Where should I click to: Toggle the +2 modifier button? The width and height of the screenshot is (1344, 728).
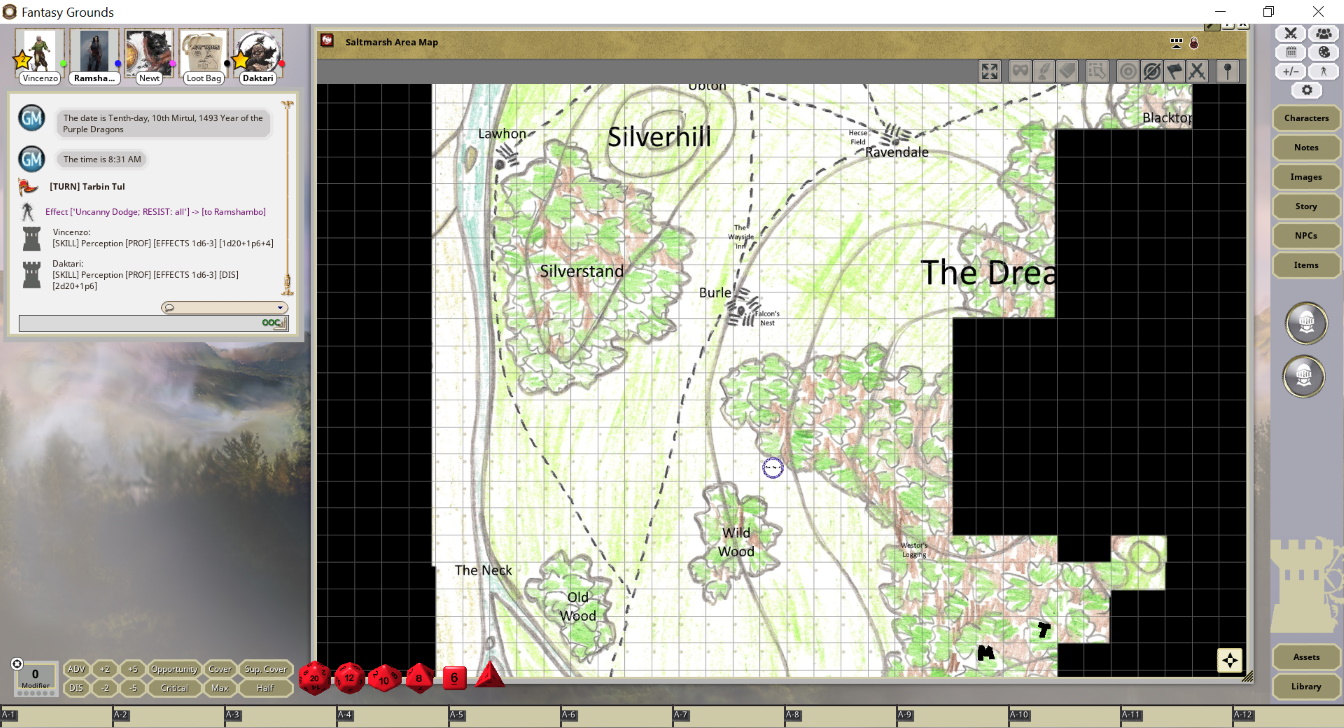pos(105,669)
